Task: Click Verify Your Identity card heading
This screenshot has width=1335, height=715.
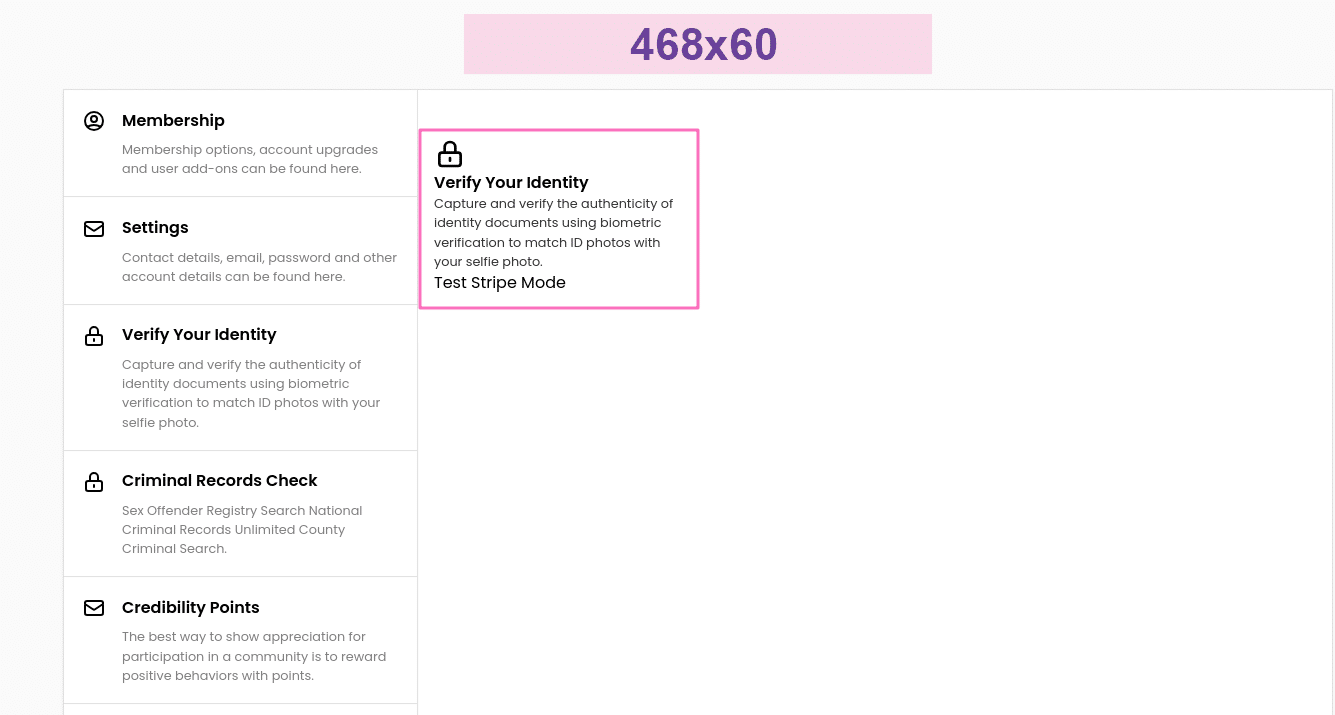Action: pos(511,183)
